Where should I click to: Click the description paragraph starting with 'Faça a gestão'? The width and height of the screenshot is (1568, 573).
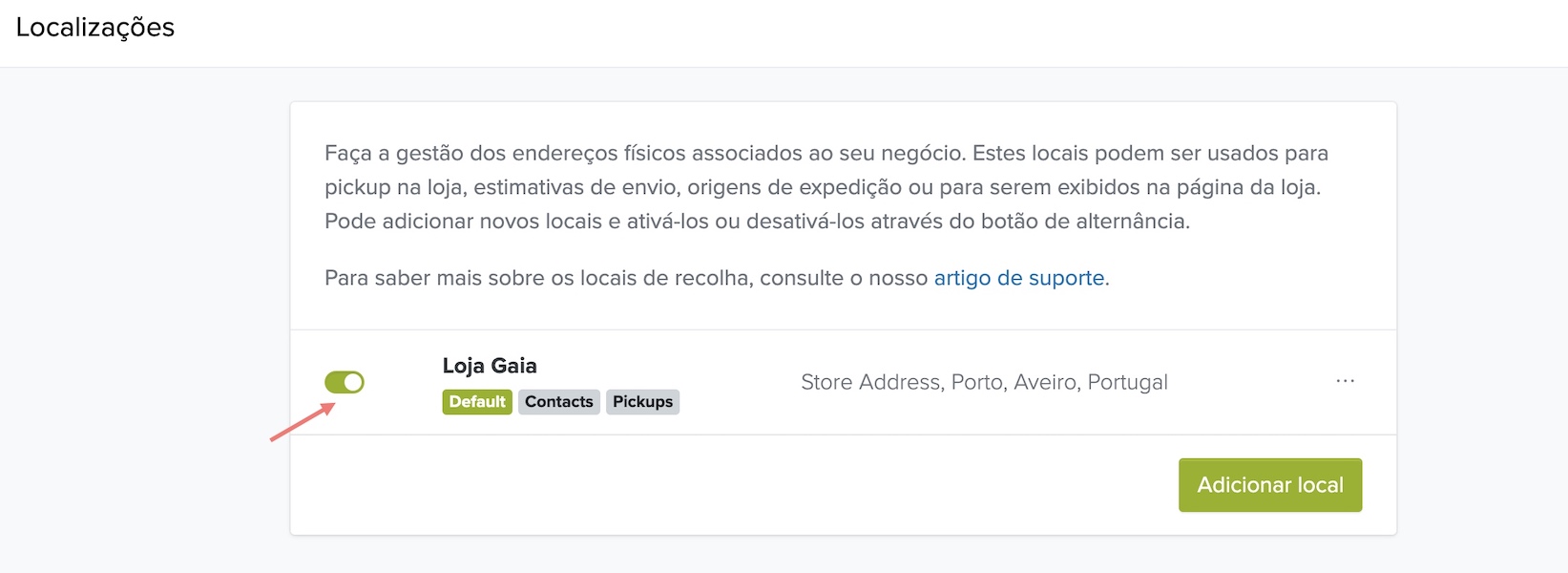pyautogui.click(x=826, y=187)
